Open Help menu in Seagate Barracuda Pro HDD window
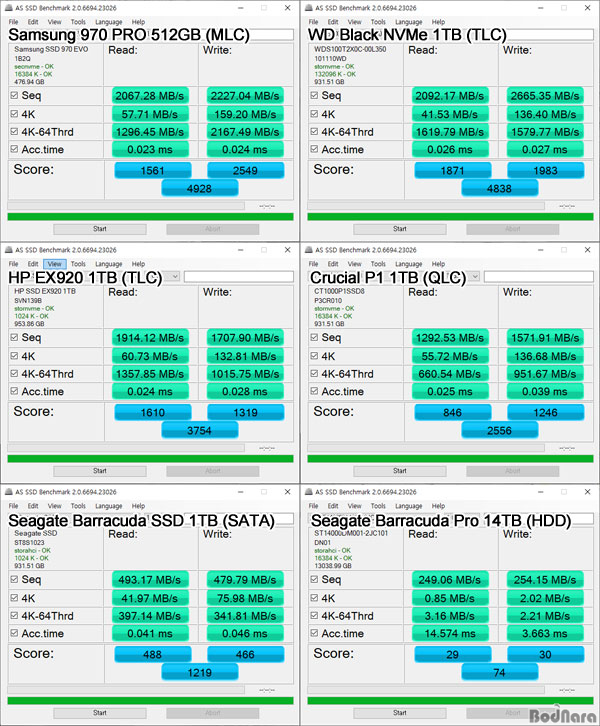The height and width of the screenshot is (726, 600). [438, 506]
